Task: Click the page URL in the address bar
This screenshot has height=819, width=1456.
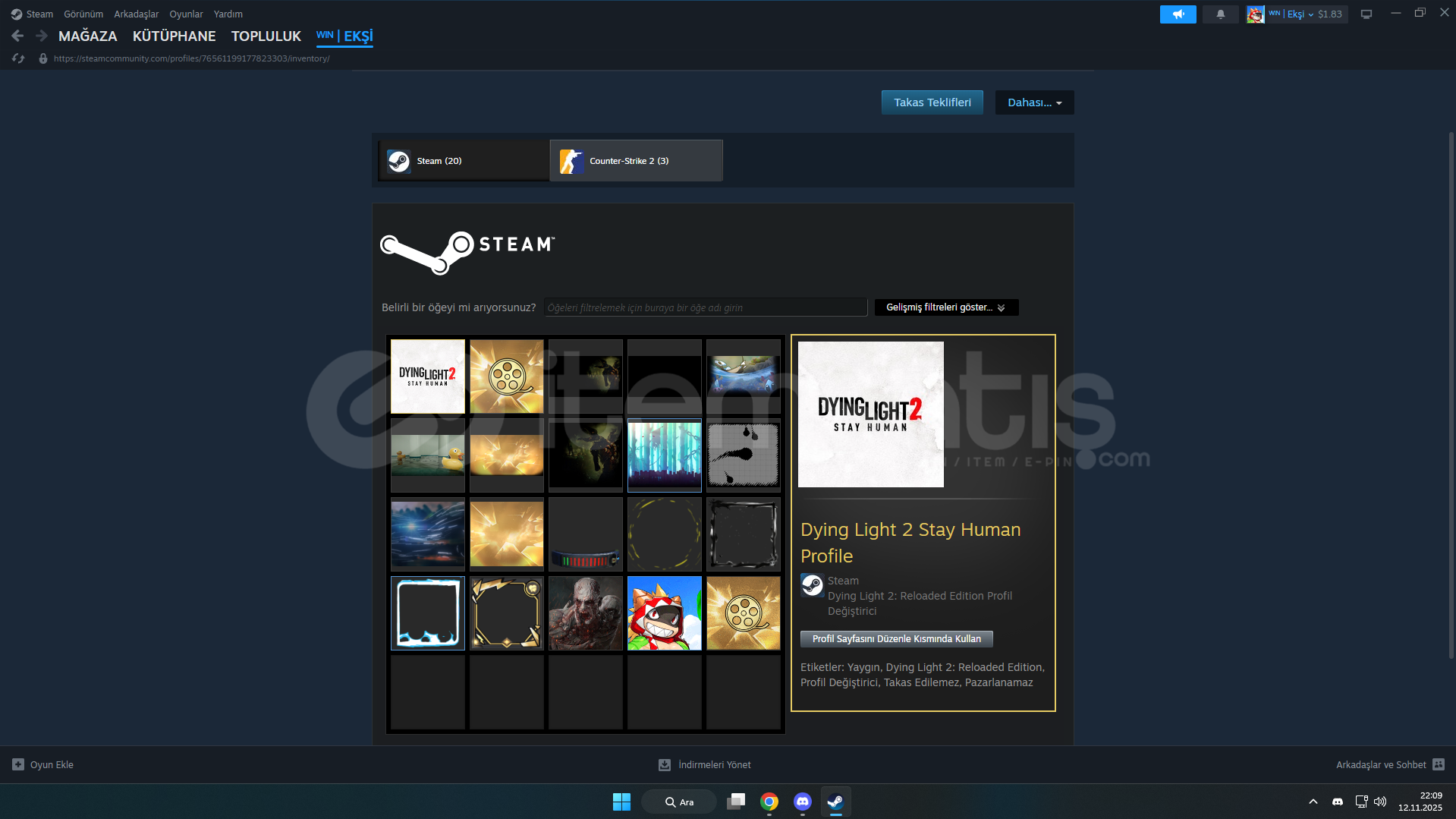Action: (191, 58)
